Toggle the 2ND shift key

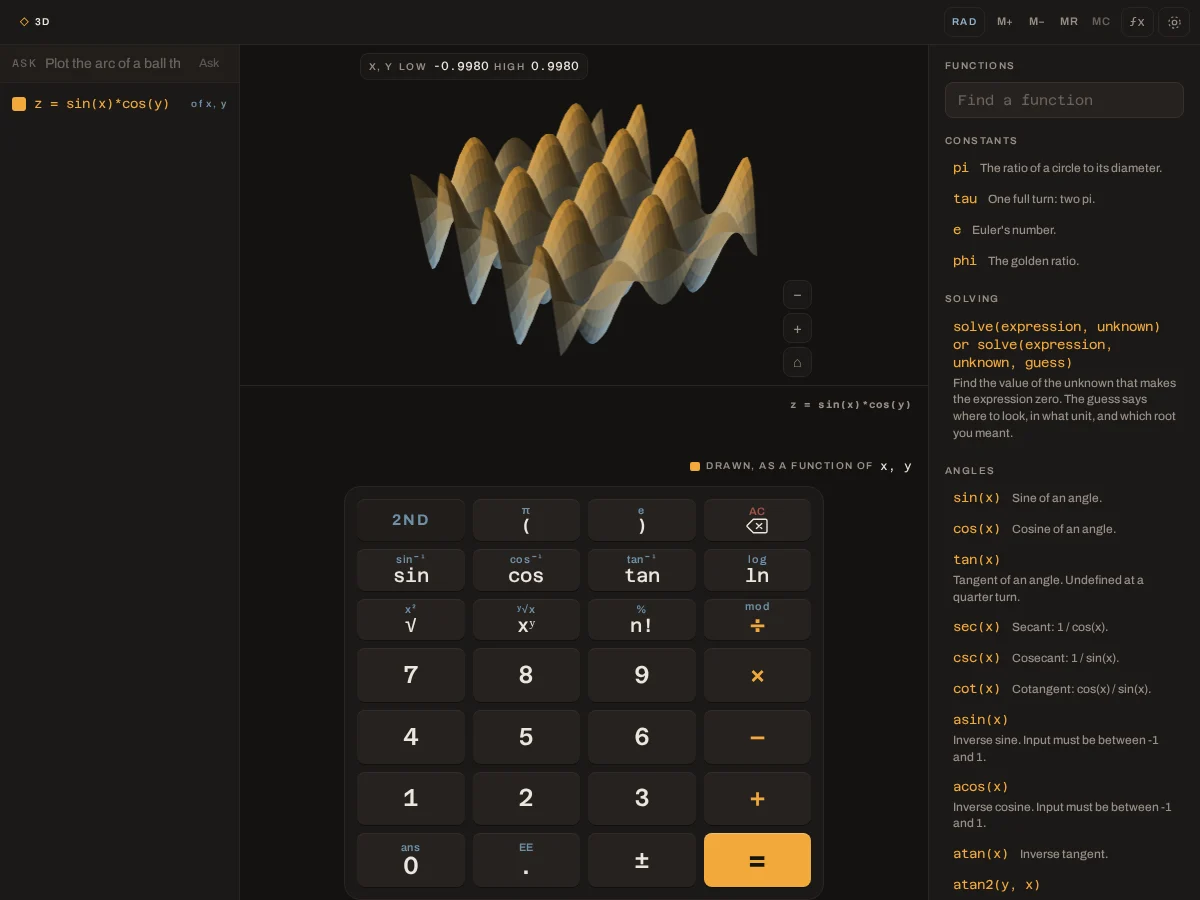click(x=411, y=520)
